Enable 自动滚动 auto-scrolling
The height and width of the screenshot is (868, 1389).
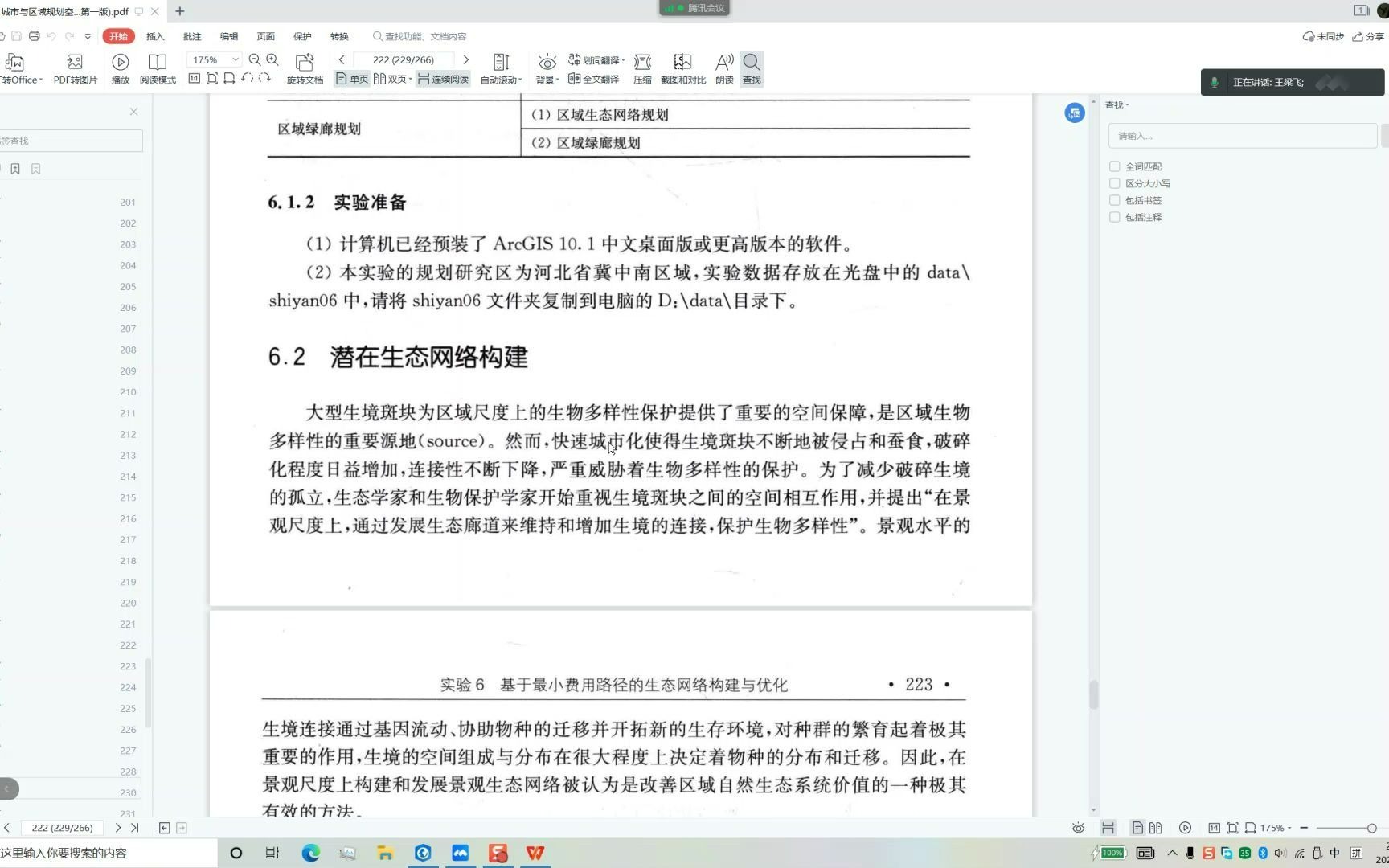click(x=500, y=68)
